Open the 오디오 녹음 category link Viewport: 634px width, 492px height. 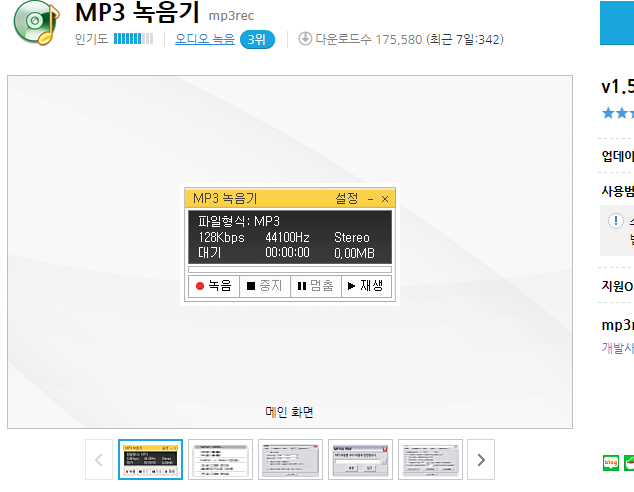[205, 39]
